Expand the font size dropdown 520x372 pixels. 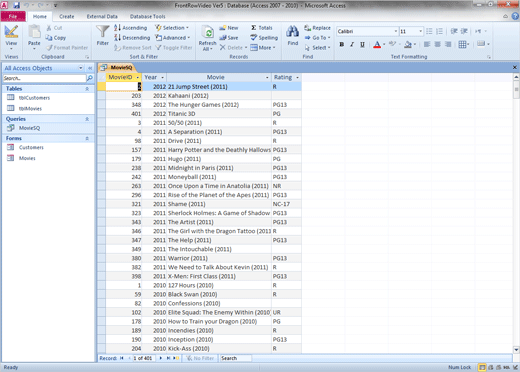coord(421,31)
